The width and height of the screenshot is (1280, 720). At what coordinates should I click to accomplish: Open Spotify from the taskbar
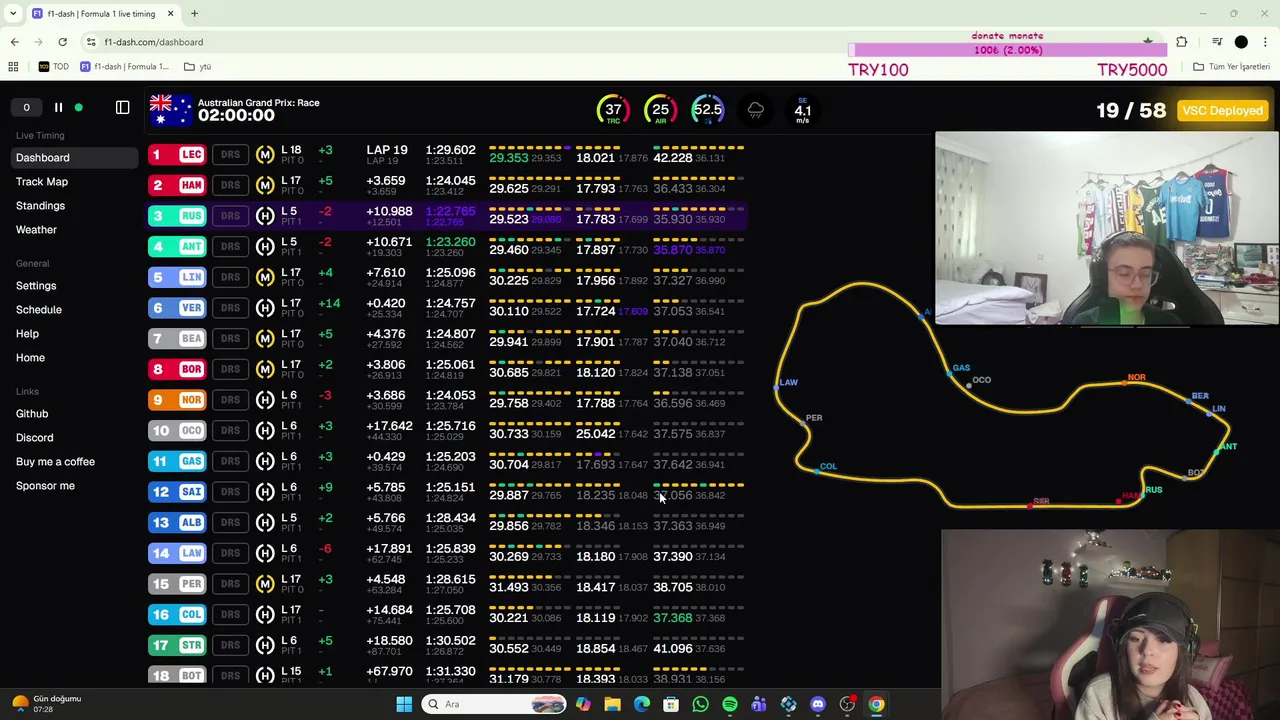[730, 704]
